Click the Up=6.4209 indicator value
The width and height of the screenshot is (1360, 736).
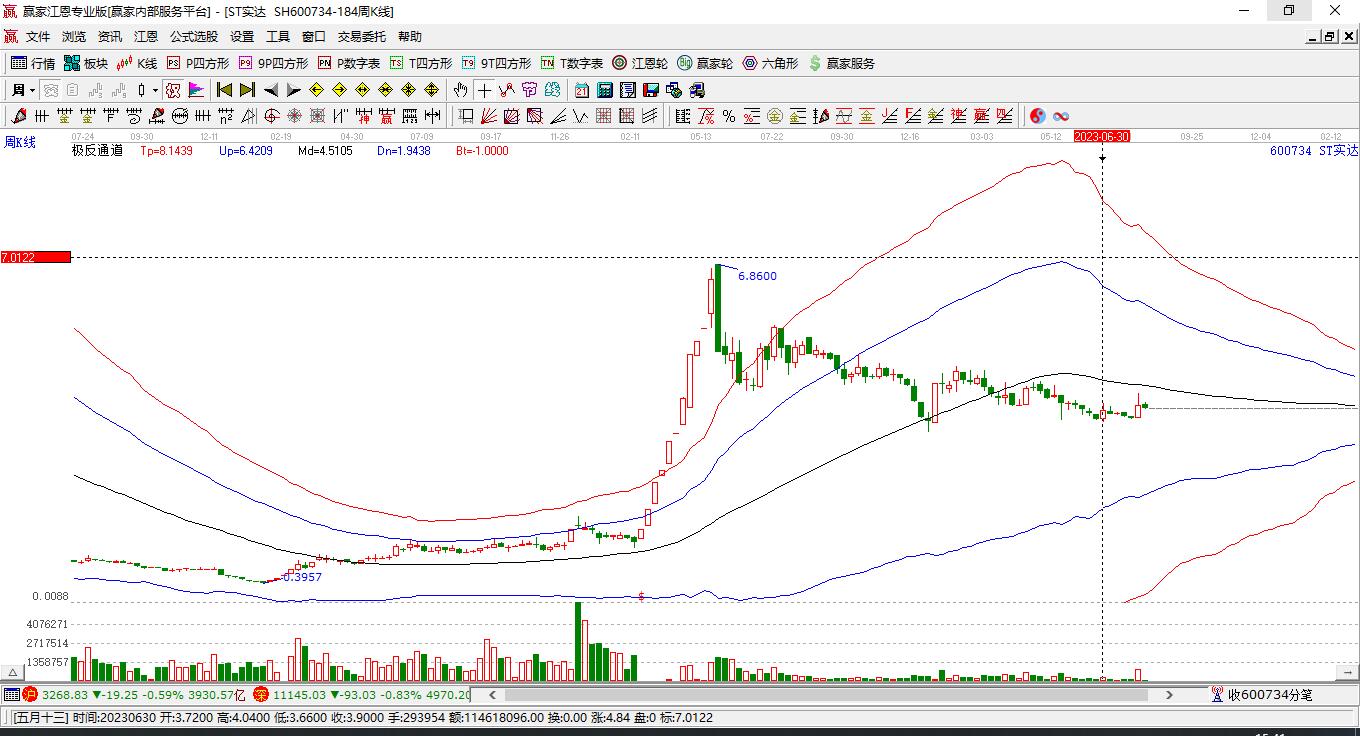pos(245,151)
